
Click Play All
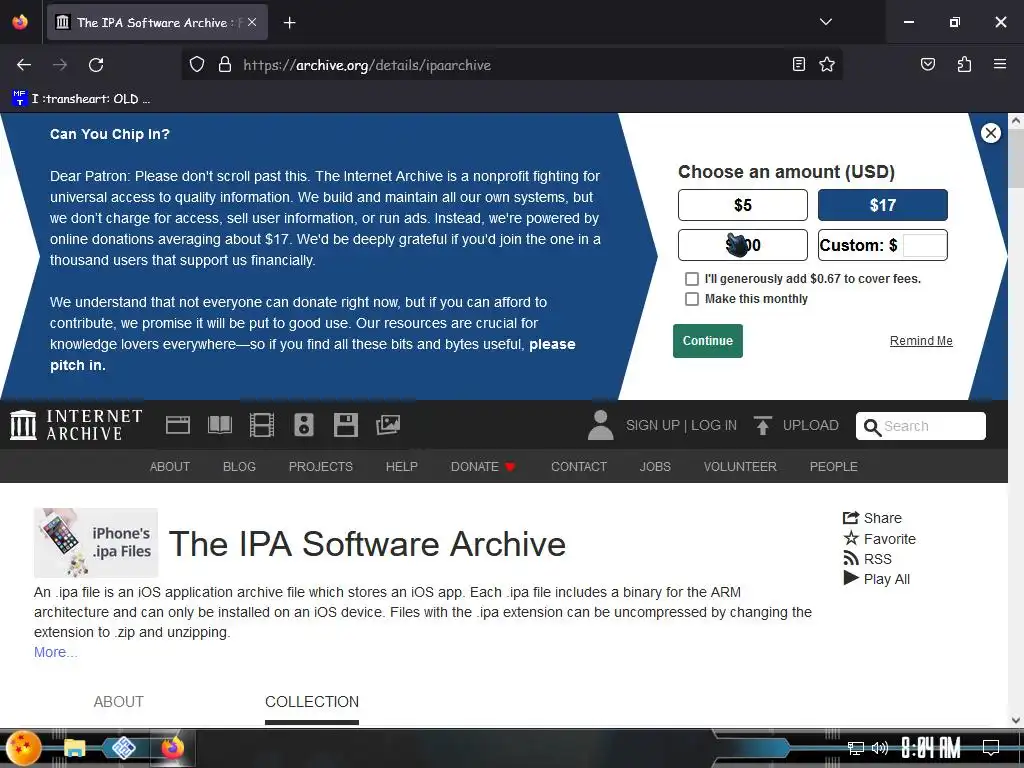(876, 579)
